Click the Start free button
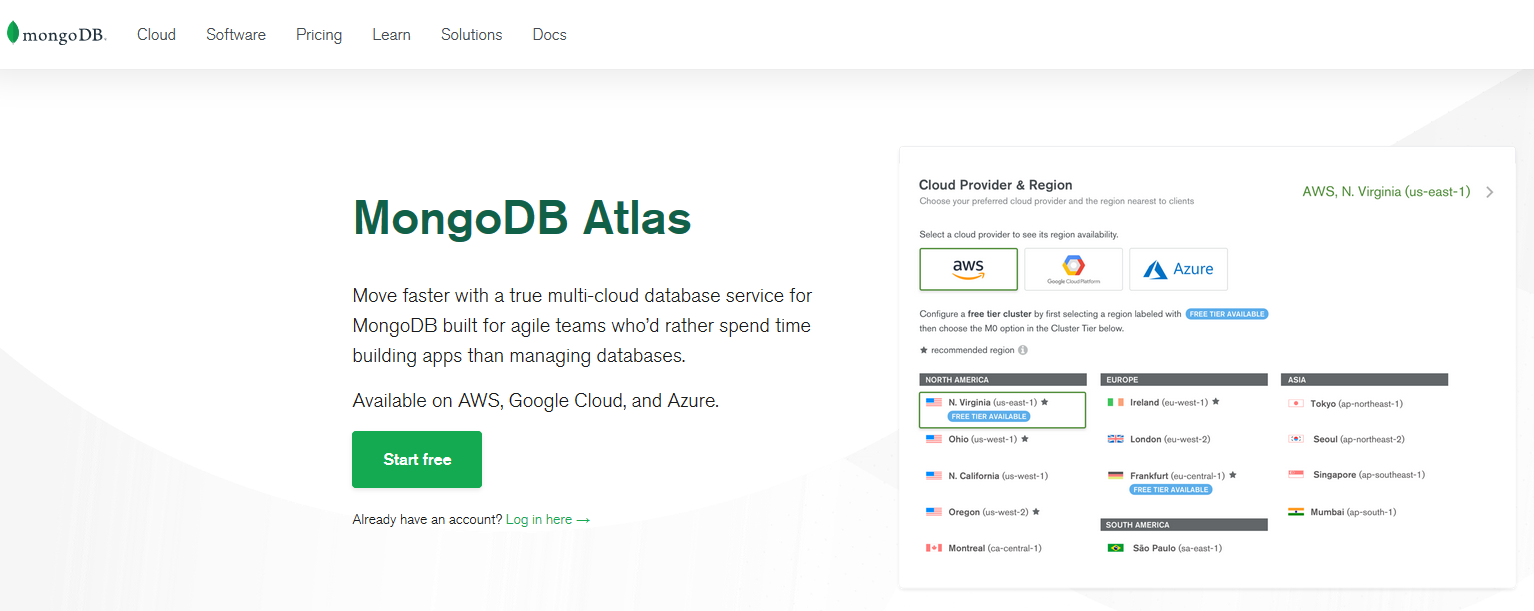 tap(417, 460)
